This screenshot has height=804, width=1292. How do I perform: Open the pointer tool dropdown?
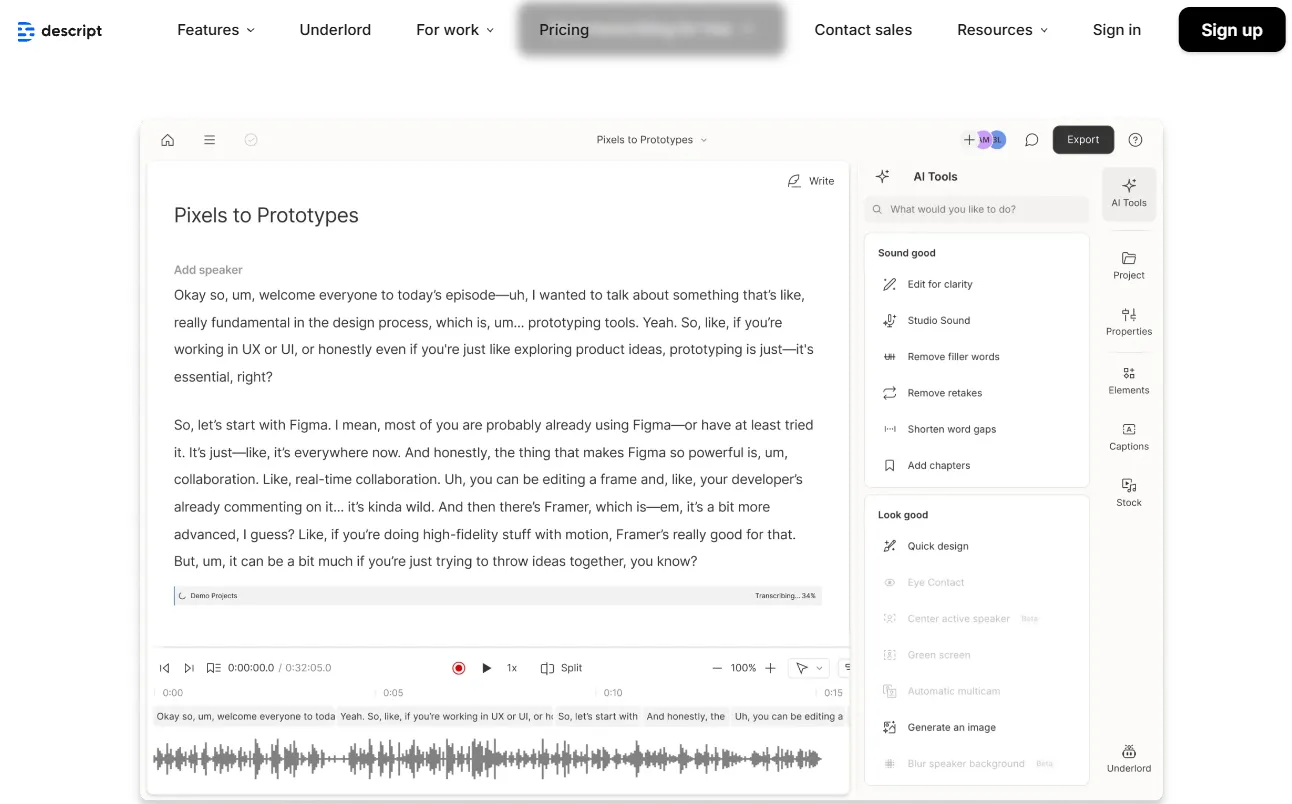(x=808, y=668)
